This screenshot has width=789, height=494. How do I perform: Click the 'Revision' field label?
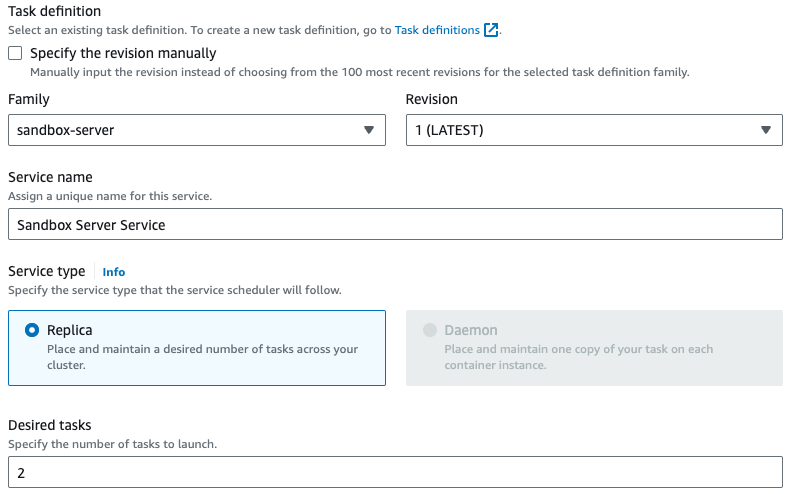coord(432,99)
